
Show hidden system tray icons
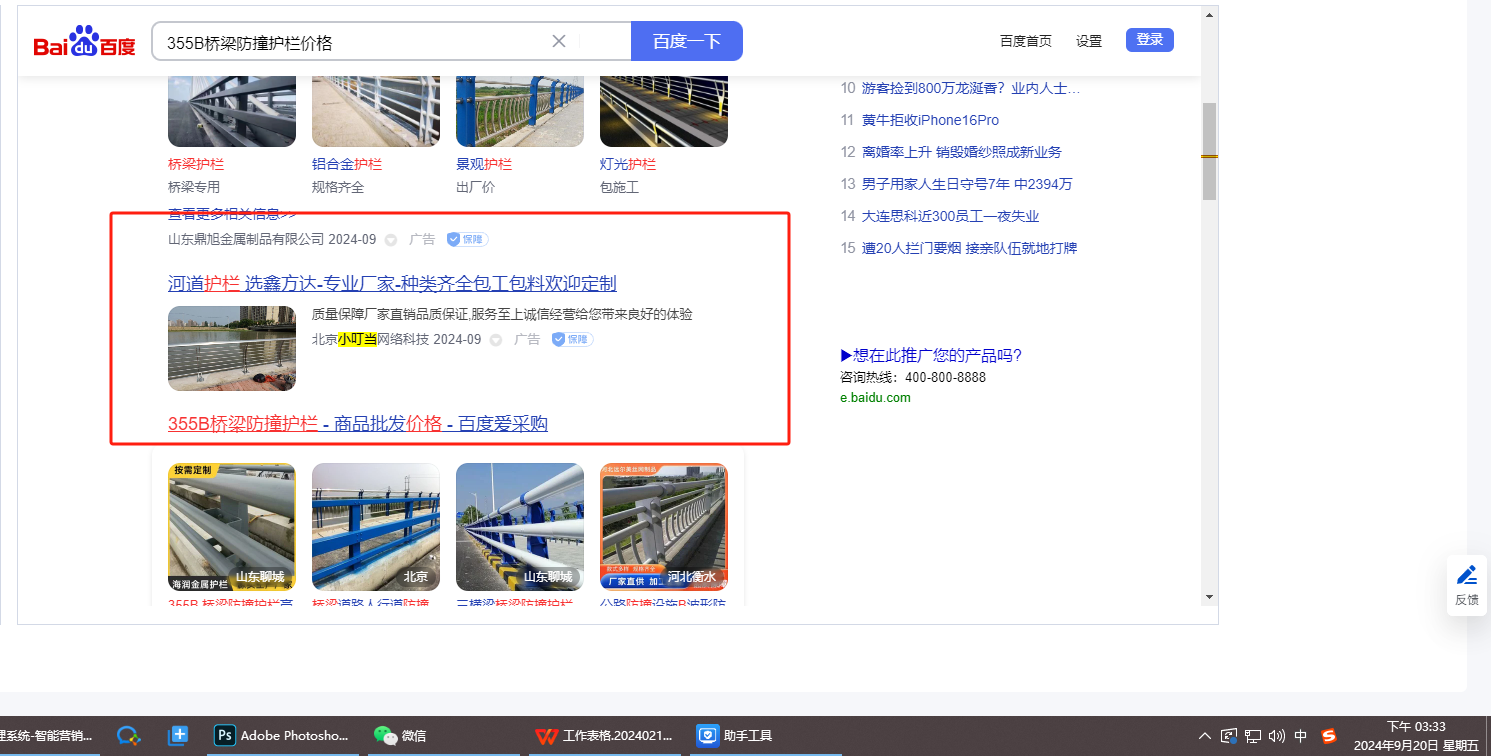(1204, 736)
